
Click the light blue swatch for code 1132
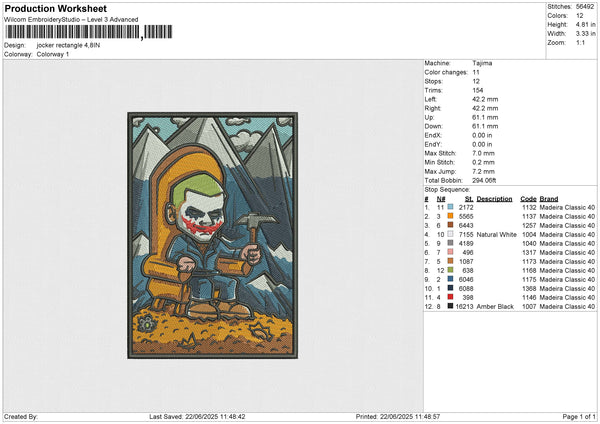pos(450,207)
